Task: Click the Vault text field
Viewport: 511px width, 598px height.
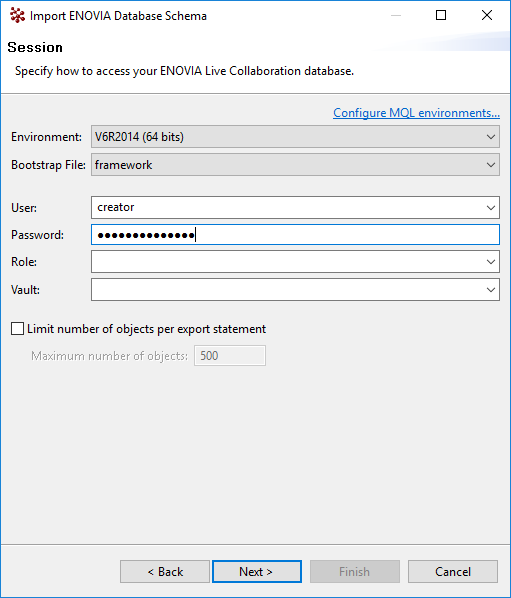Action: click(x=288, y=289)
